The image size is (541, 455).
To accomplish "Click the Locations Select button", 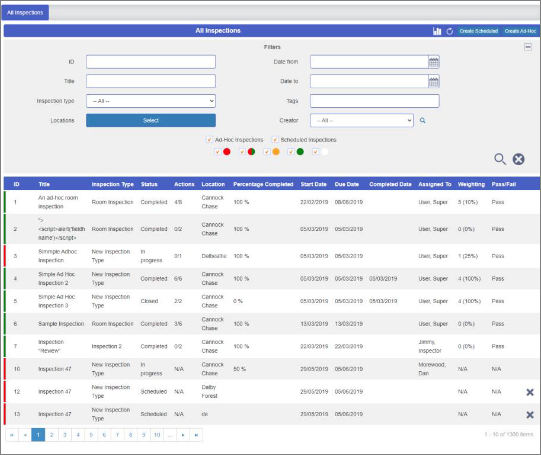I will click(x=151, y=120).
